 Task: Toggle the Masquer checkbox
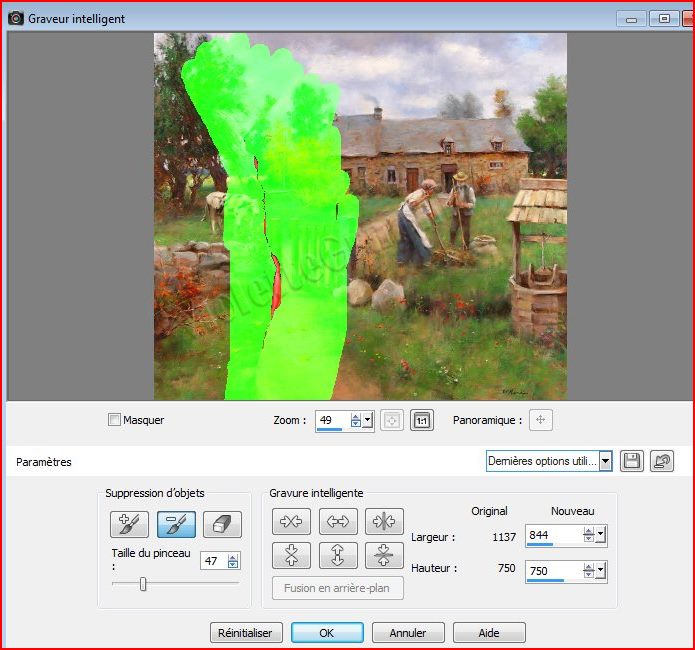[114, 420]
